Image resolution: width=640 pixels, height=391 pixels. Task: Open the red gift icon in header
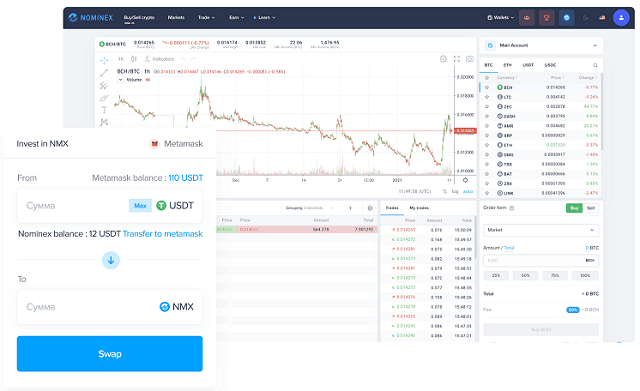527,18
